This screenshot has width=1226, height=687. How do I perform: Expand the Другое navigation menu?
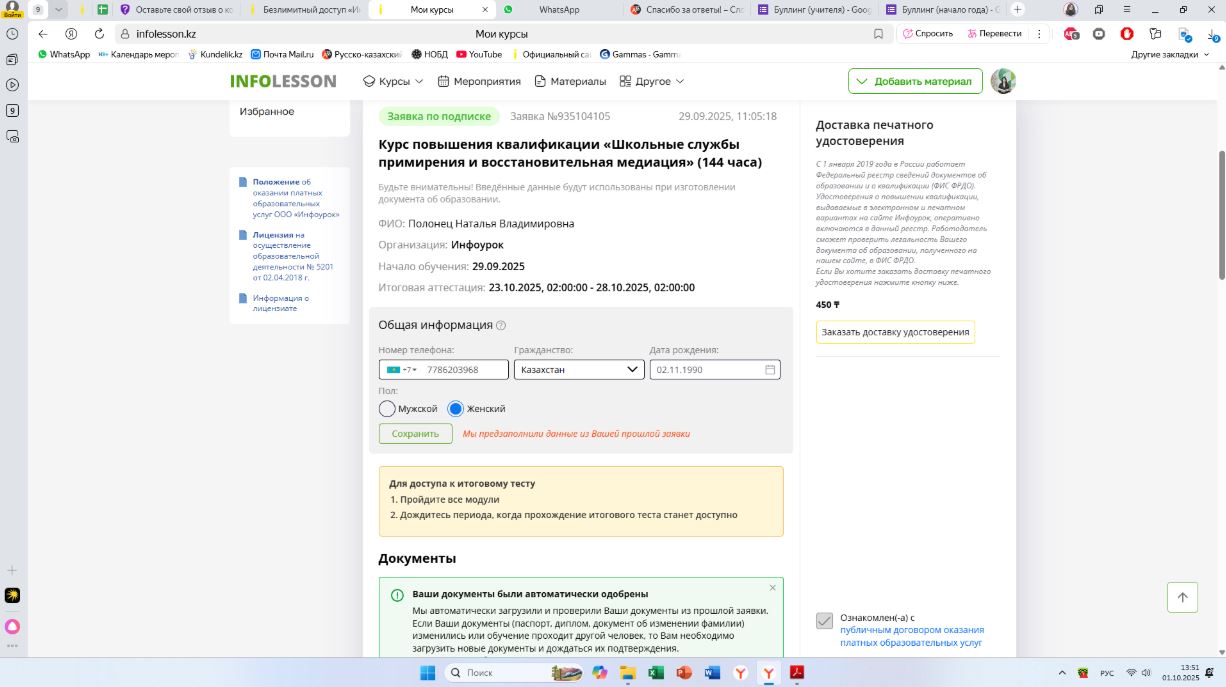pyautogui.click(x=652, y=81)
